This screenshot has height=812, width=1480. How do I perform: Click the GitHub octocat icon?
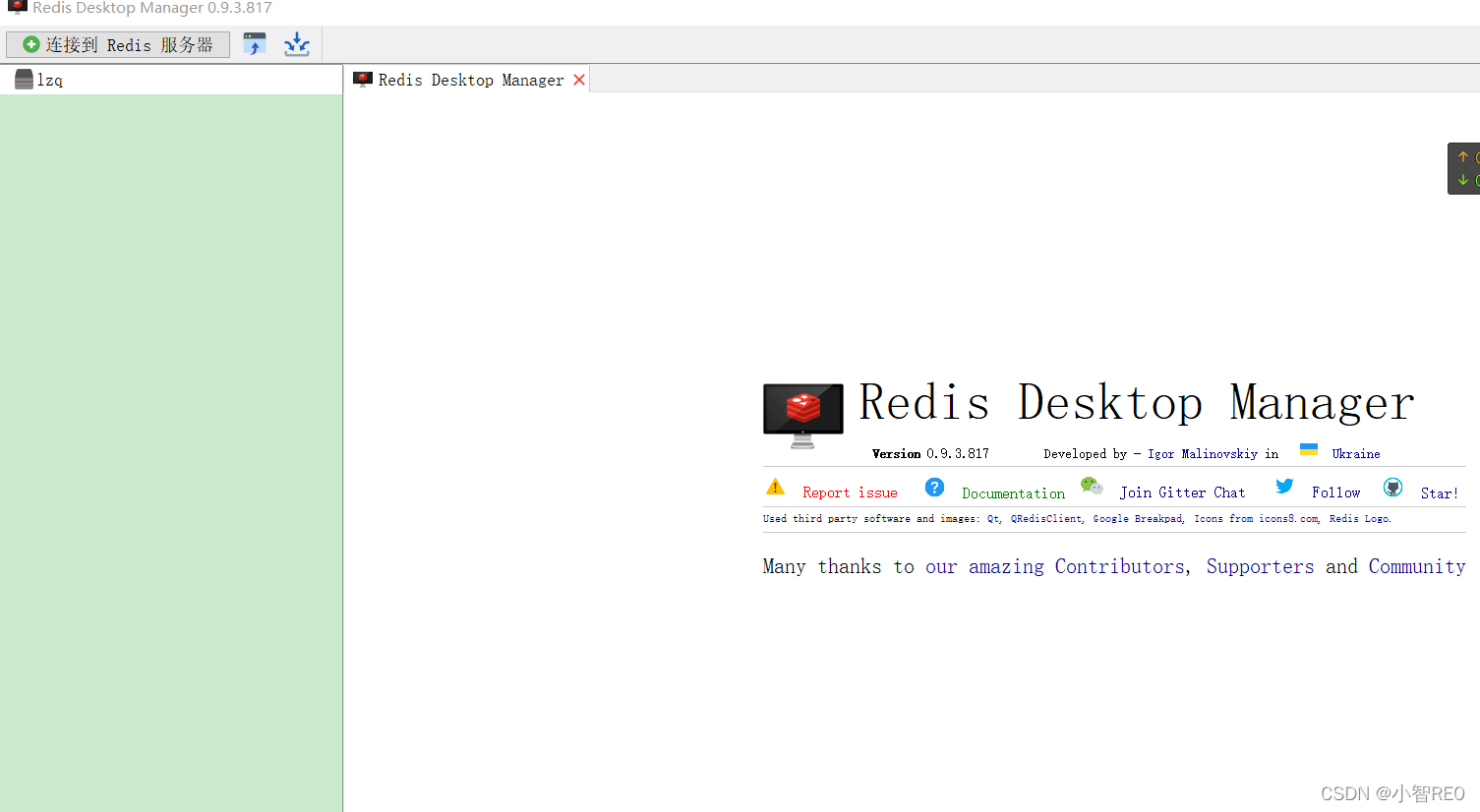tap(1392, 487)
